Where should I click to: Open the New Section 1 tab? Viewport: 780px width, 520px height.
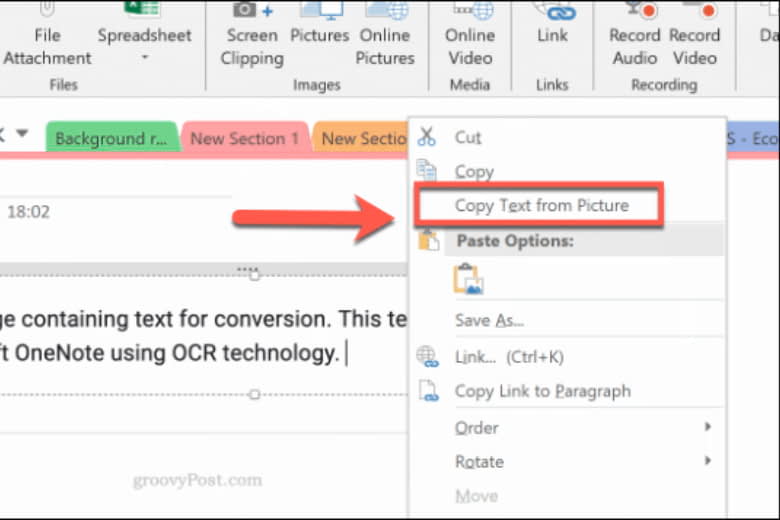(x=244, y=139)
